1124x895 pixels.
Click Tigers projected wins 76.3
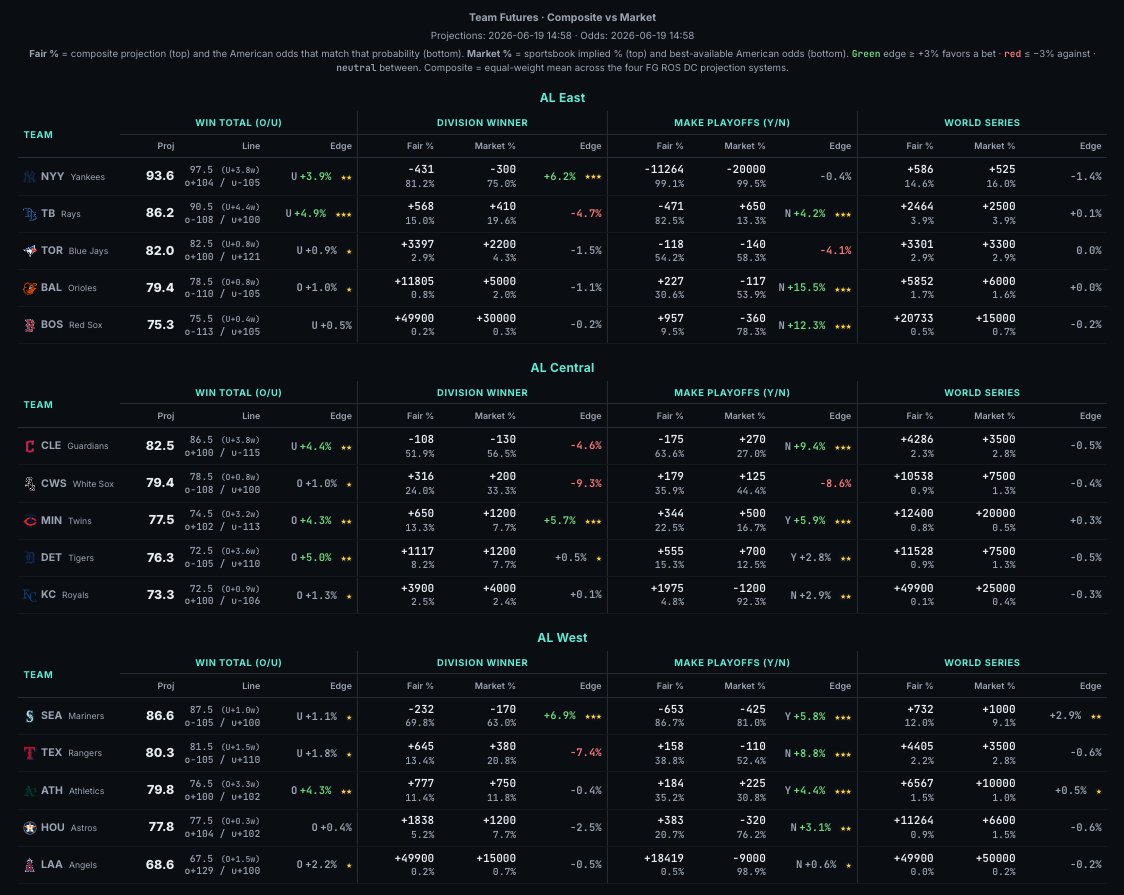pyautogui.click(x=161, y=557)
